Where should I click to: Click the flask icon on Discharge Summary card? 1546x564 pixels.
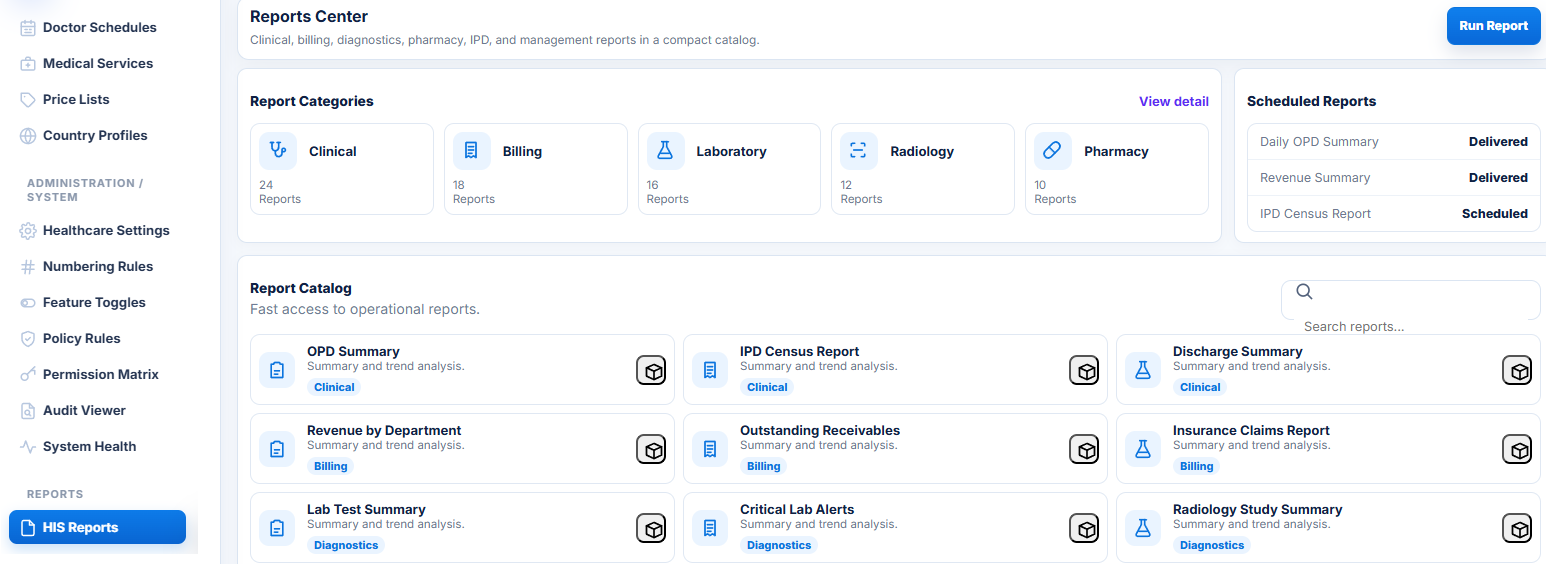pyautogui.click(x=1143, y=370)
